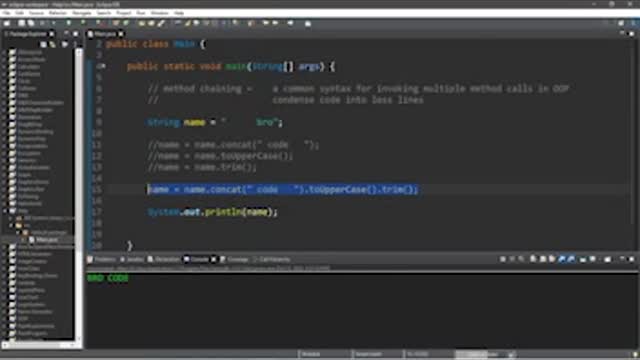The height and width of the screenshot is (360, 640).
Task: Close the Main.java editor tab
Action: (x=121, y=34)
